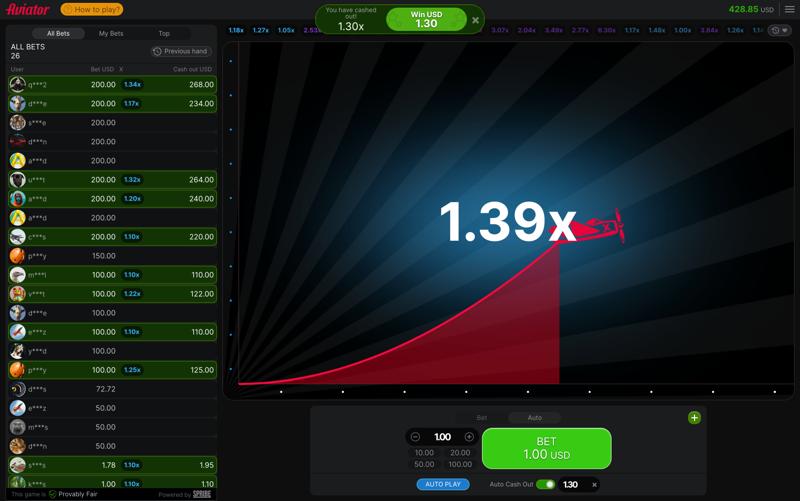Click c***s player avatar

coord(17,237)
